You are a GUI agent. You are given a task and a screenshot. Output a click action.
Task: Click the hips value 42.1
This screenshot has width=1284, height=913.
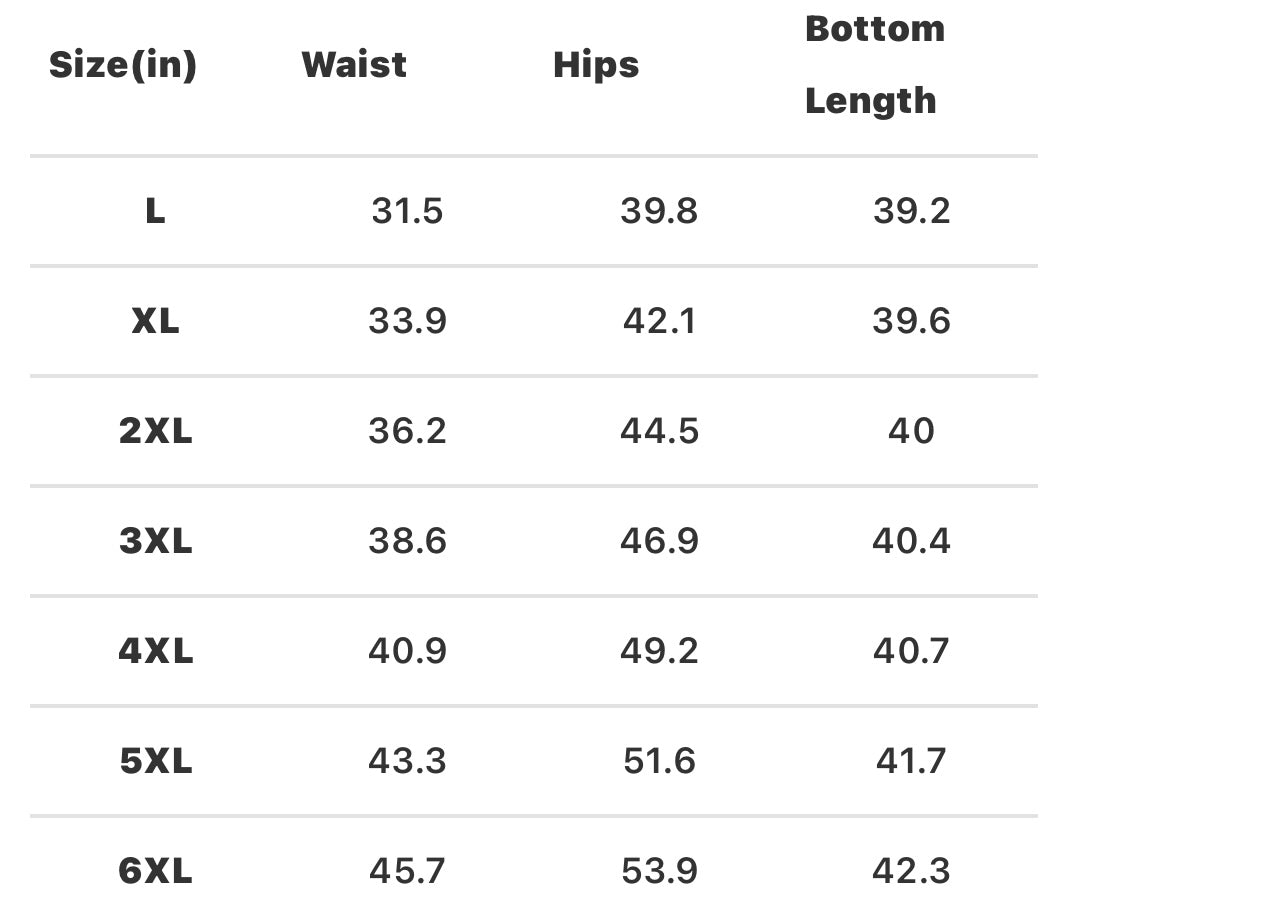point(659,321)
